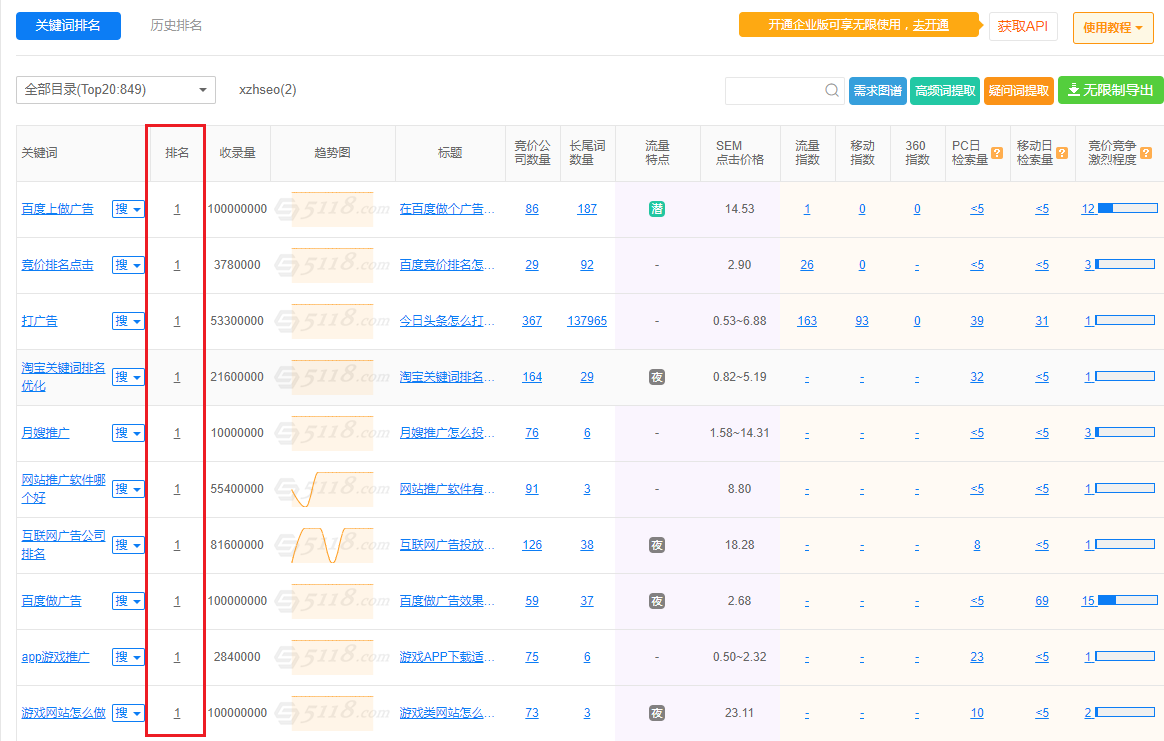Click the green 潜 badge for 百度上做广告
1164x741 pixels.
657,209
